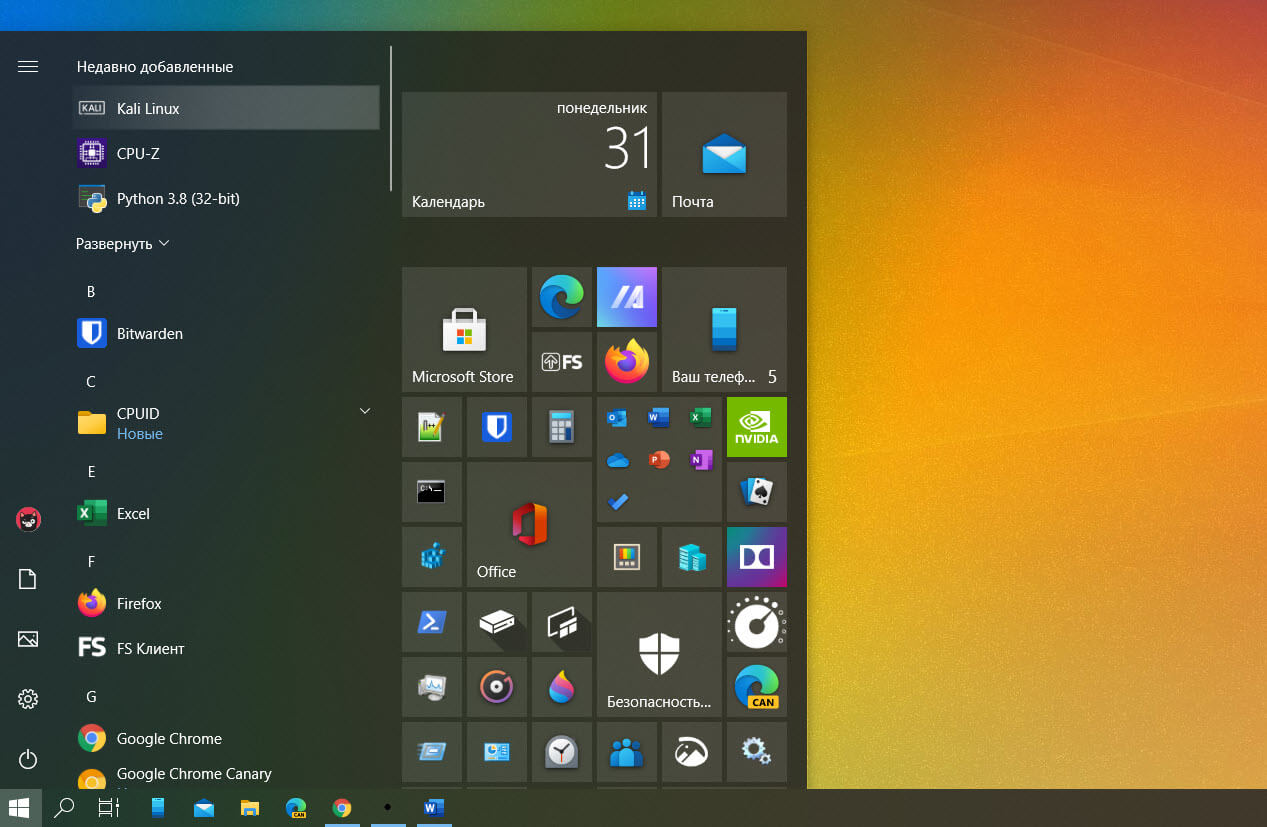Image resolution: width=1267 pixels, height=827 pixels.
Task: Open Mail from the taskbar
Action: (204, 808)
